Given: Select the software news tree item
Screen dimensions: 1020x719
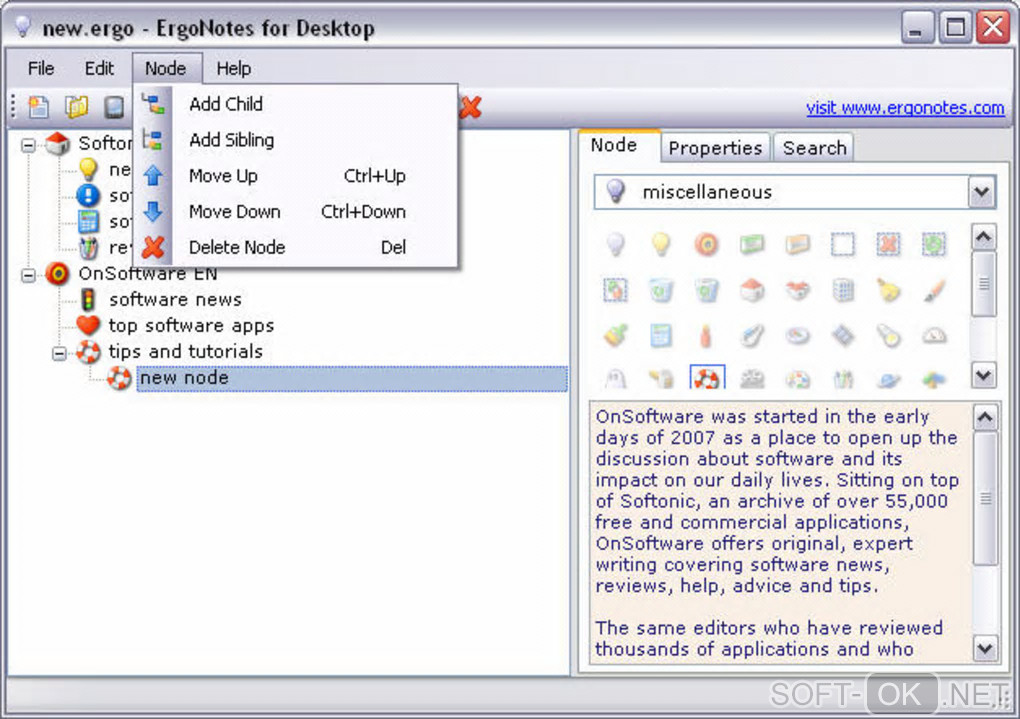Looking at the screenshot, I should [175, 299].
